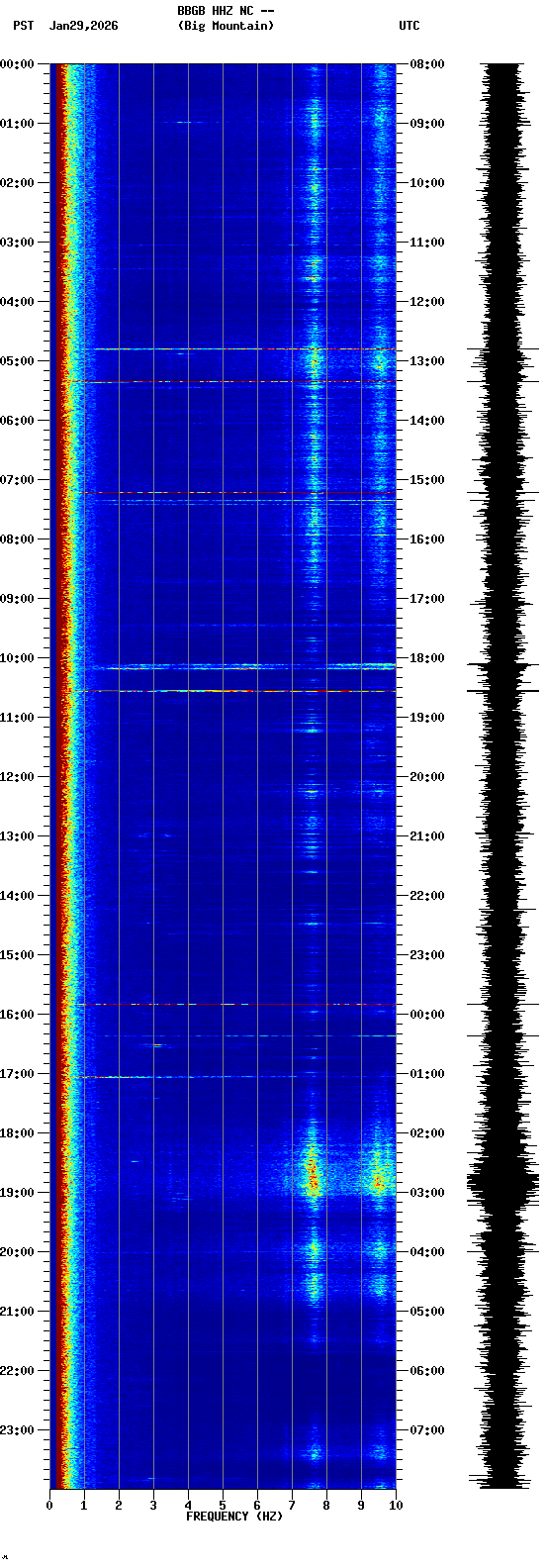Select the 18:00 label on PST axis
This screenshot has height=1568, width=546.
point(17,1133)
